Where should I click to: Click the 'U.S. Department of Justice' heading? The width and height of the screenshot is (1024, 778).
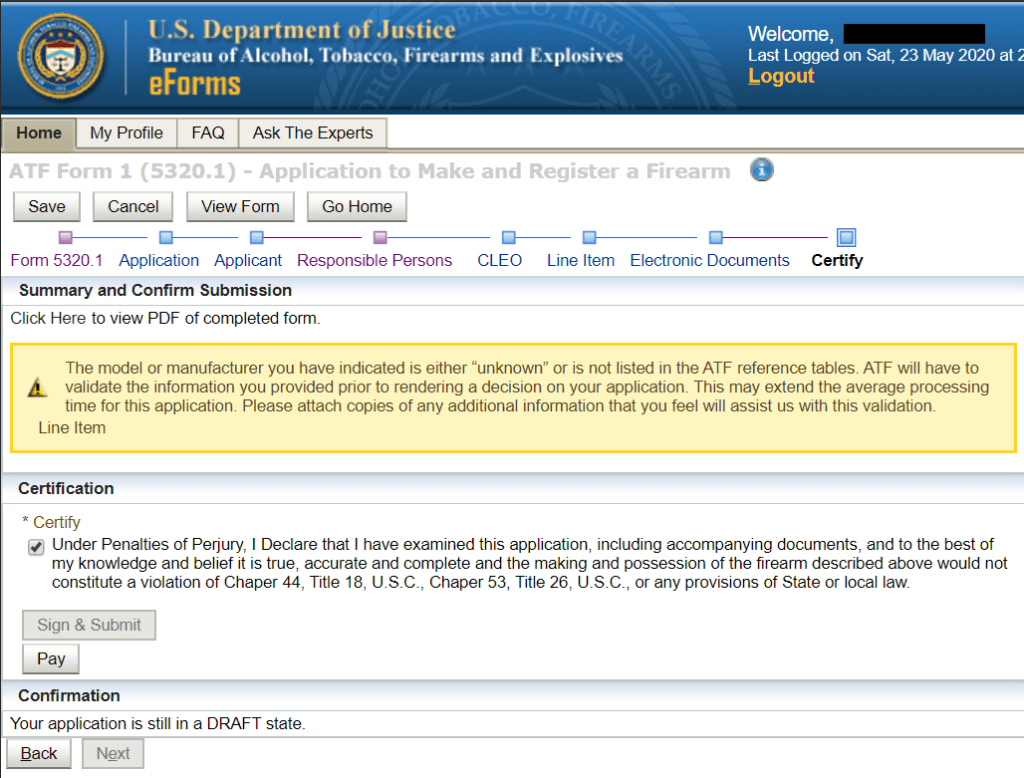[302, 30]
